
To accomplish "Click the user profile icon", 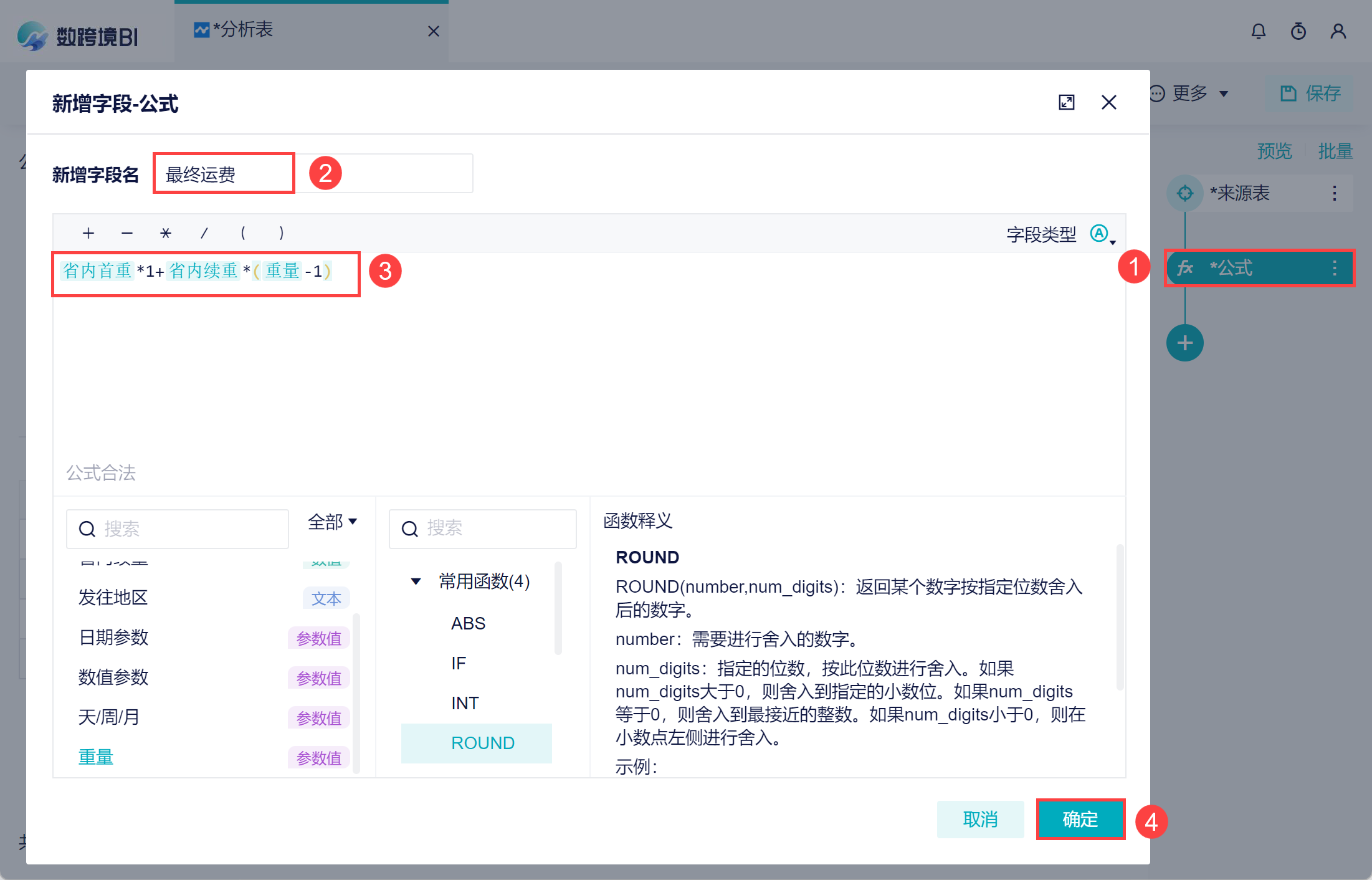I will 1338,31.
